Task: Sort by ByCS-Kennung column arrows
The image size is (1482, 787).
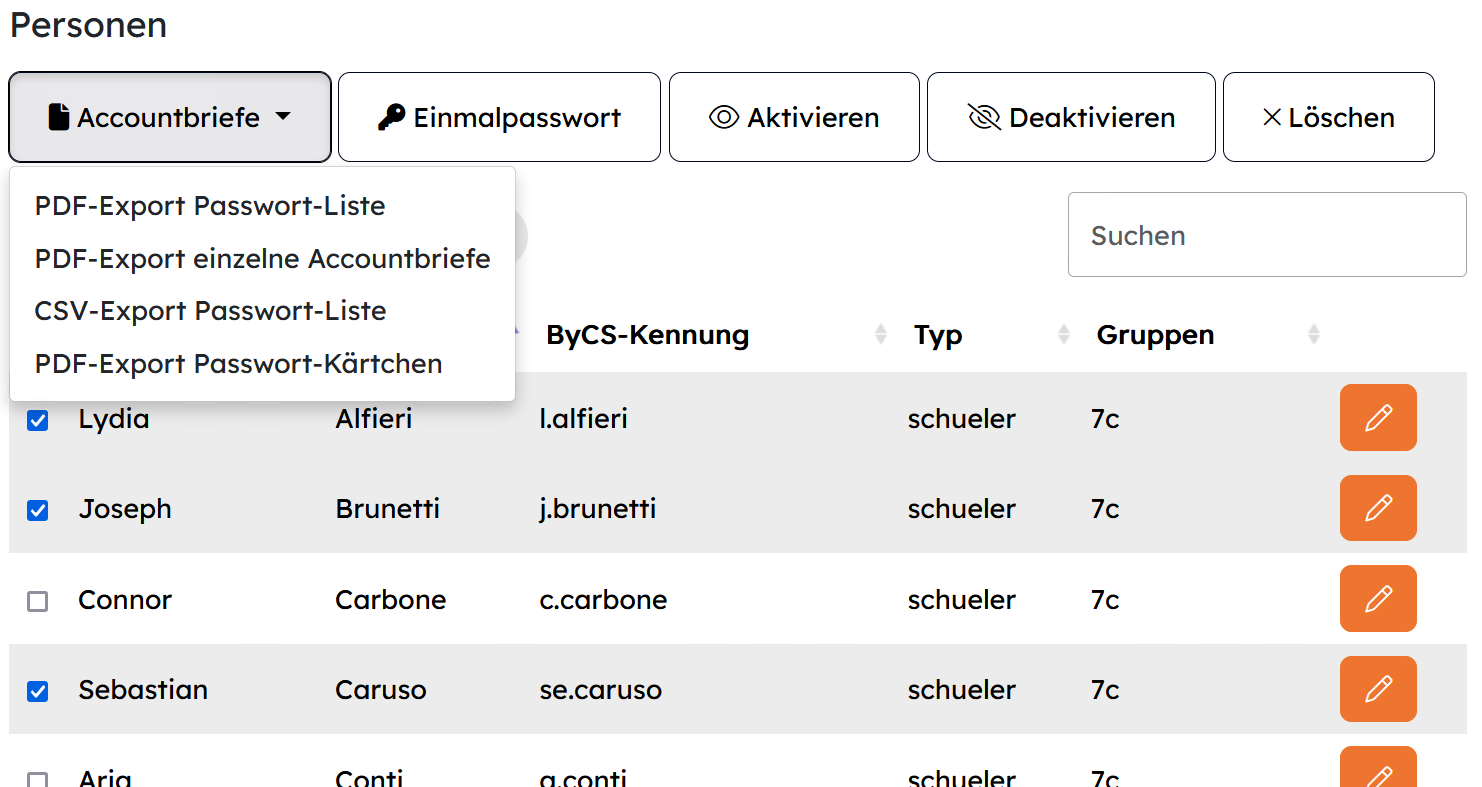Action: coord(881,335)
